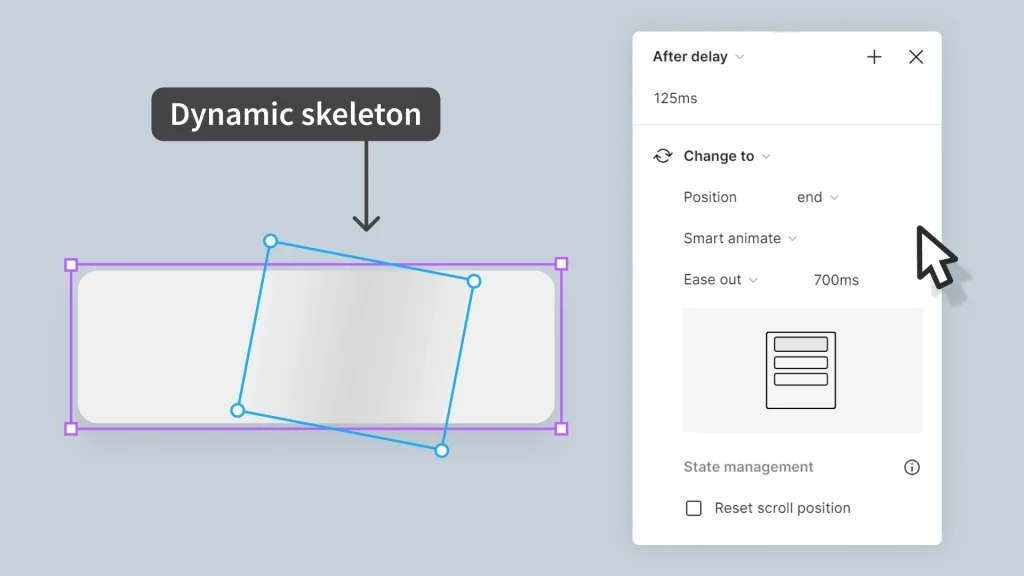This screenshot has width=1024, height=576.
Task: Add a new interaction with the plus icon
Action: [874, 57]
